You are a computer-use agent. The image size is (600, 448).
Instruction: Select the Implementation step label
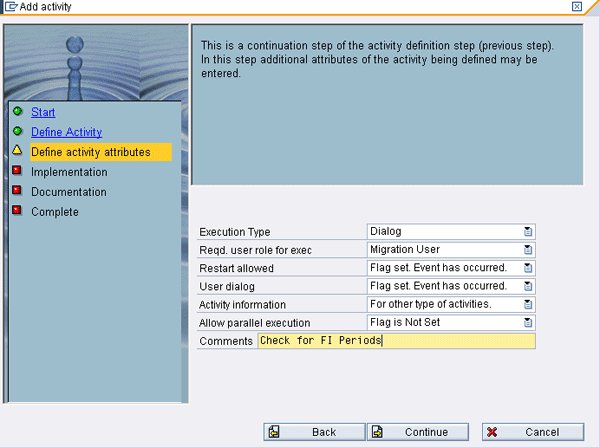pos(69,172)
